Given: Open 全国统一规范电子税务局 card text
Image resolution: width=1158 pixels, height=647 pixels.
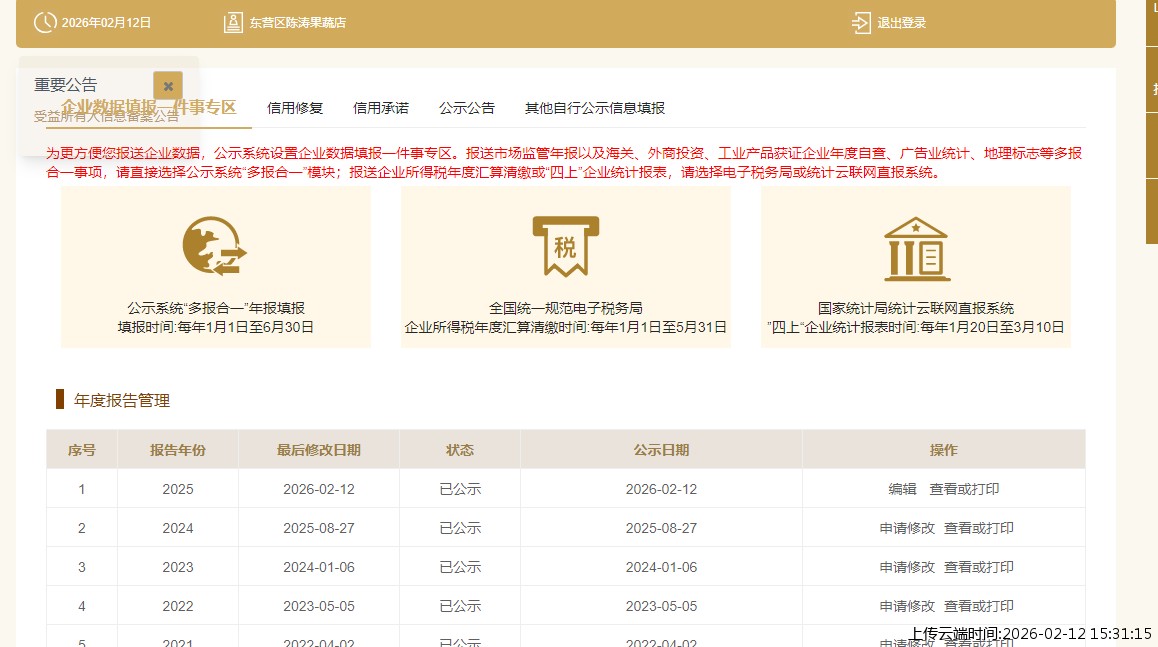Looking at the screenshot, I should coord(565,308).
